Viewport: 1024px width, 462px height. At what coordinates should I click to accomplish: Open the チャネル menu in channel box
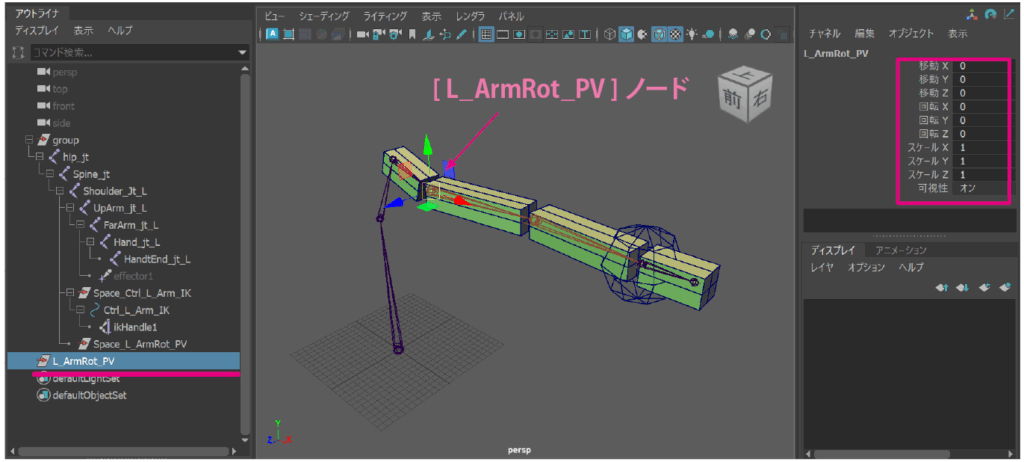825,33
